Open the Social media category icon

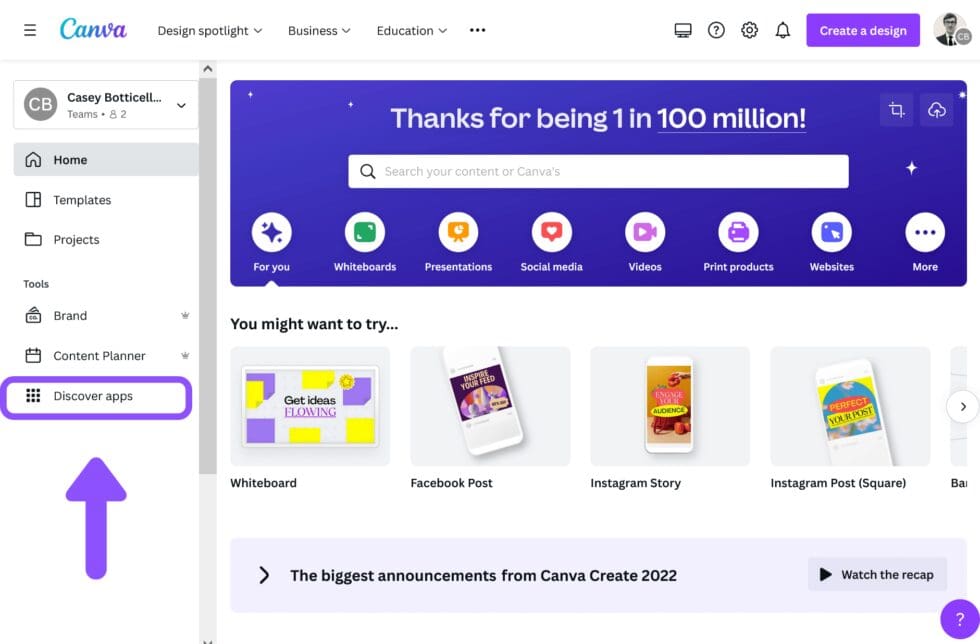pos(551,233)
